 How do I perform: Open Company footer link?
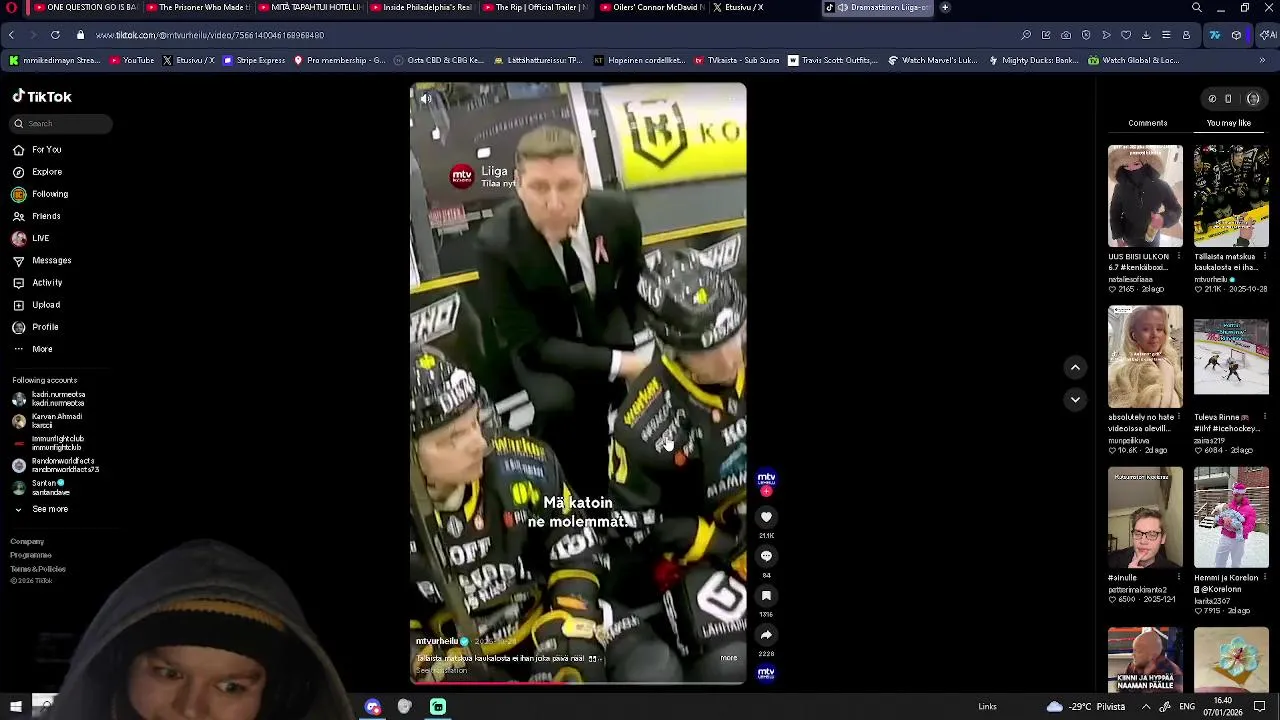click(27, 542)
